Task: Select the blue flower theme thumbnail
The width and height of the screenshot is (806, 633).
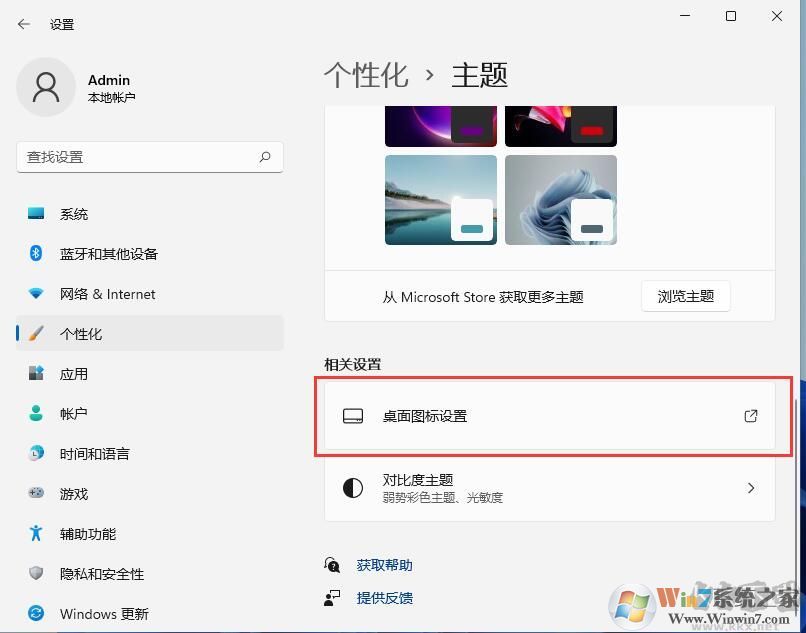Action: tap(560, 199)
